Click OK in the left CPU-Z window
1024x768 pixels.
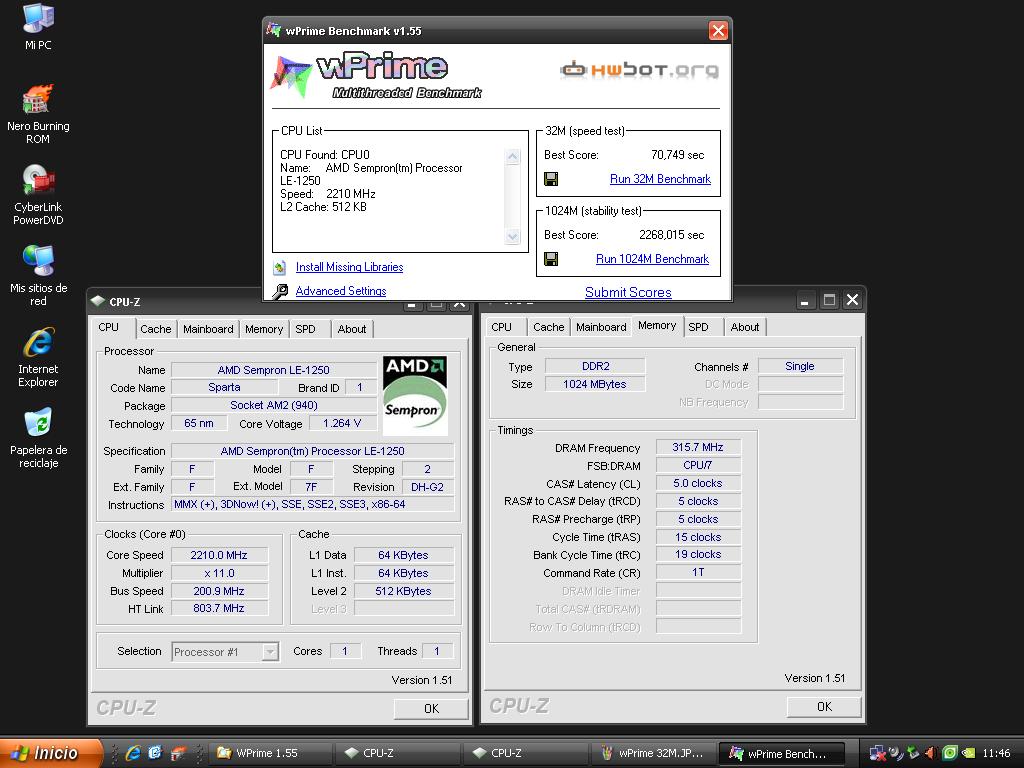[x=431, y=709]
